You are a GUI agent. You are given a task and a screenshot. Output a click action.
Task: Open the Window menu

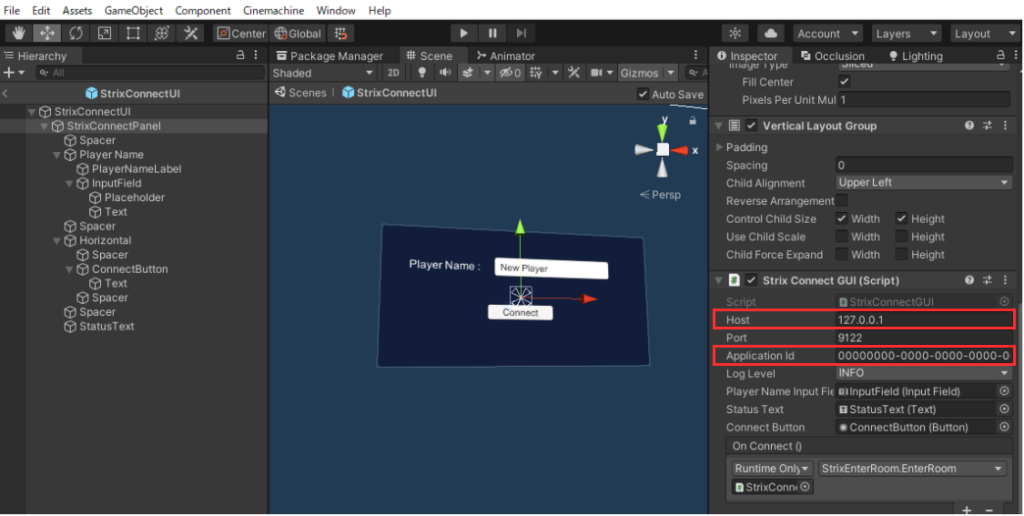(336, 10)
